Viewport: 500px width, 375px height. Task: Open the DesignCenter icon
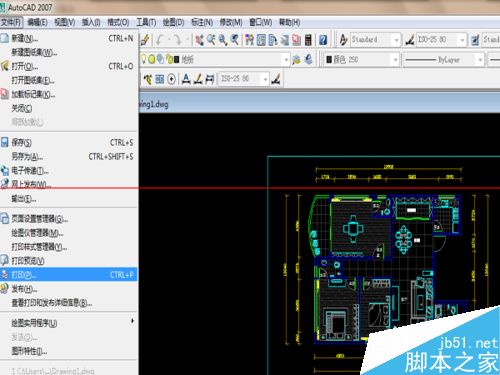[x=261, y=40]
